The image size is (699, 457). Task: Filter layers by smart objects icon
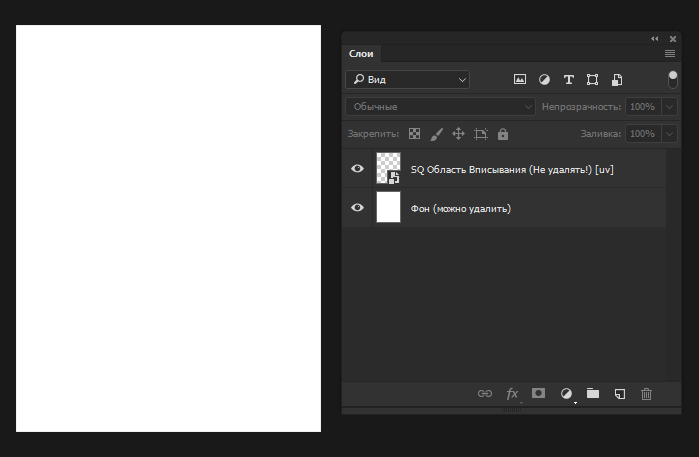(x=617, y=79)
